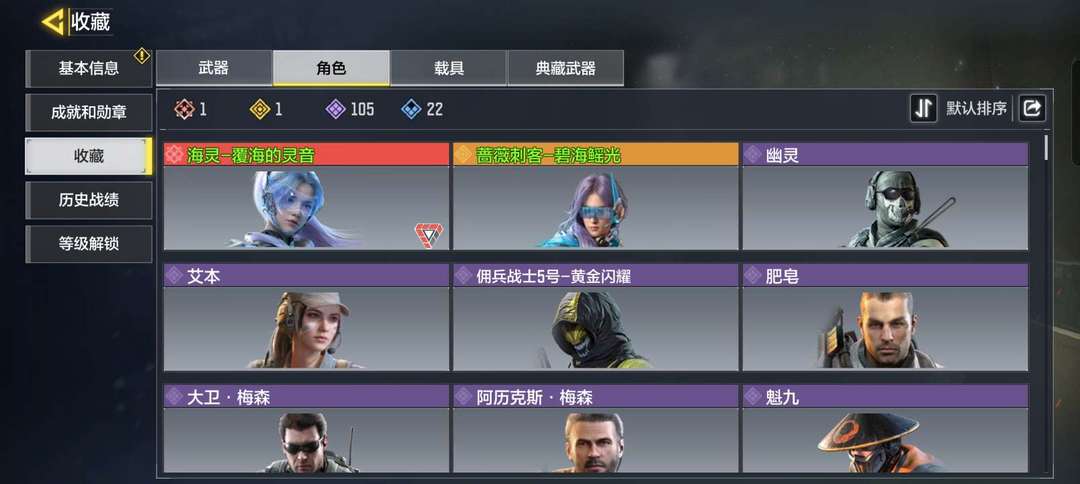The height and width of the screenshot is (484, 1080).
Task: Switch to the 武器 tab
Action: [x=214, y=68]
